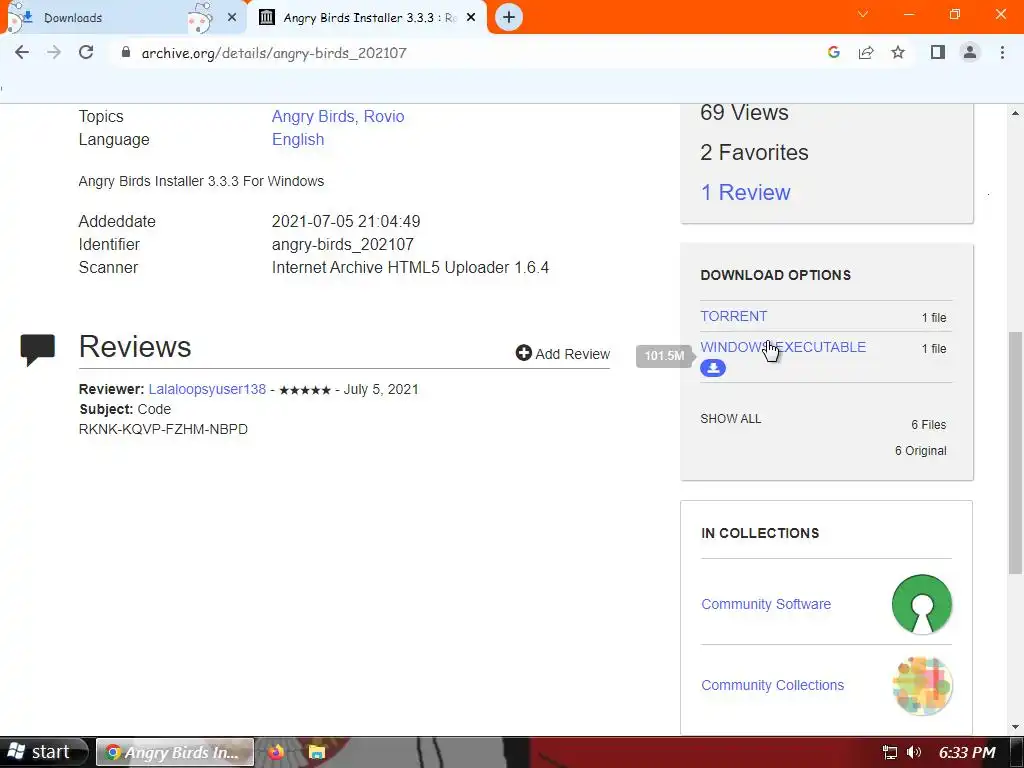Click the Reviews speech bubble icon
Viewport: 1024px width, 768px height.
(37, 349)
